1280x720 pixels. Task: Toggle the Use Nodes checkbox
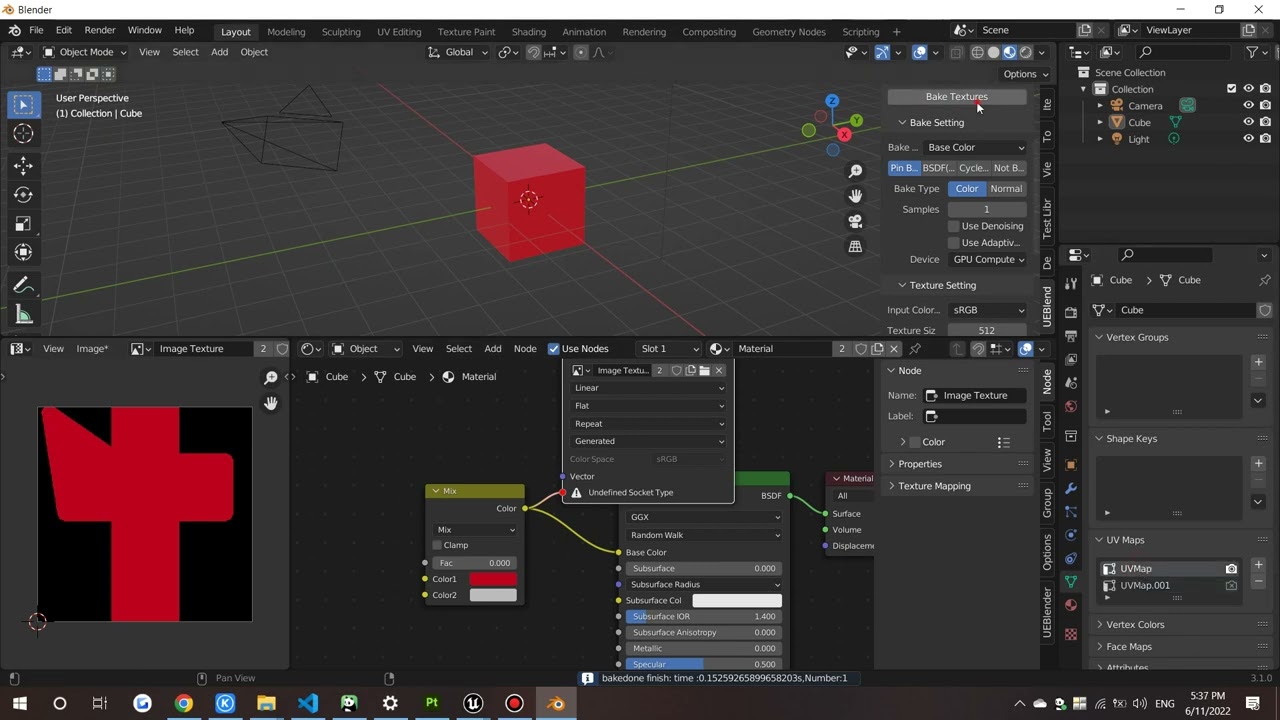(554, 349)
